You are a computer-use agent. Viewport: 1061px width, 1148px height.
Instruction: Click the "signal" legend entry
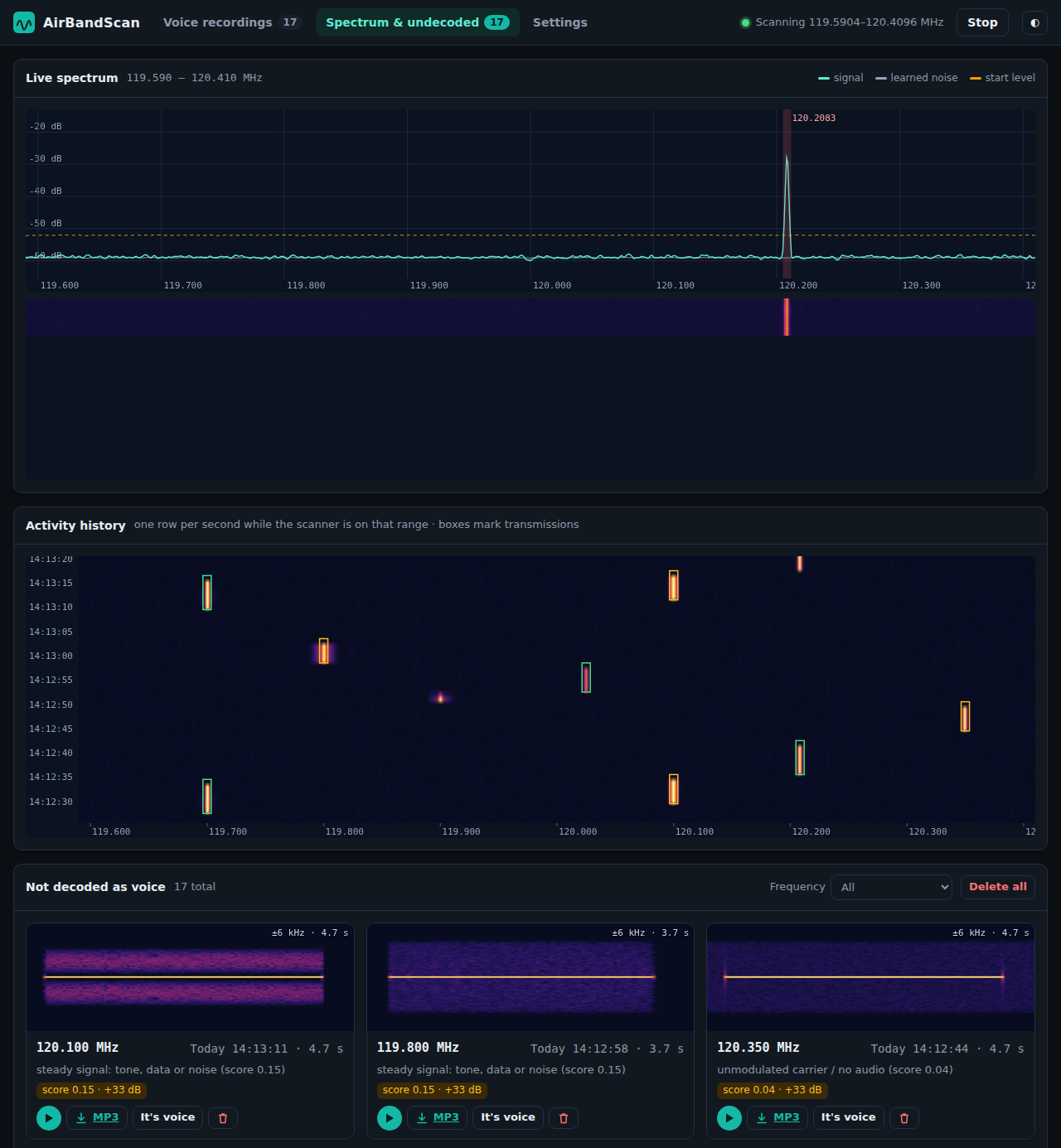[841, 78]
